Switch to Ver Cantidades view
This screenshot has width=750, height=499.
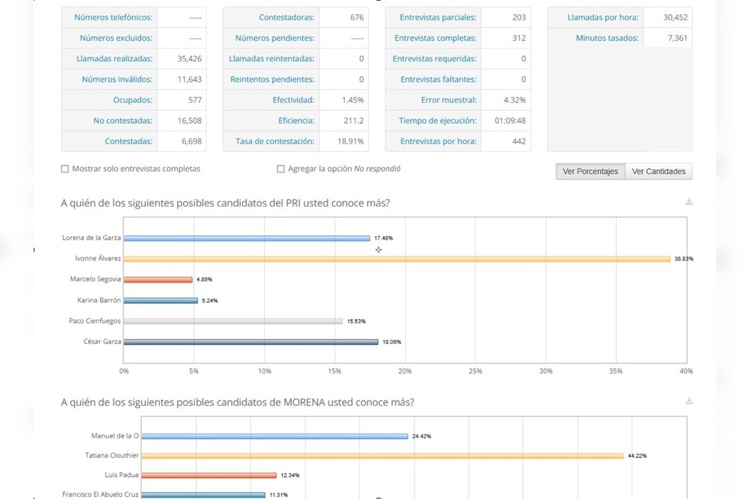pos(658,172)
